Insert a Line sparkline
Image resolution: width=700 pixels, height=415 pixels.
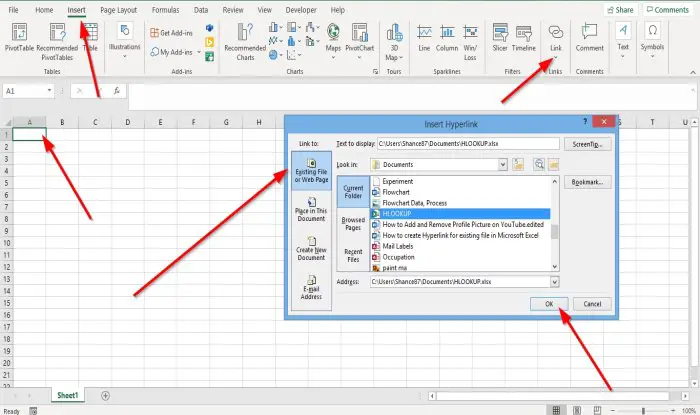(x=424, y=38)
